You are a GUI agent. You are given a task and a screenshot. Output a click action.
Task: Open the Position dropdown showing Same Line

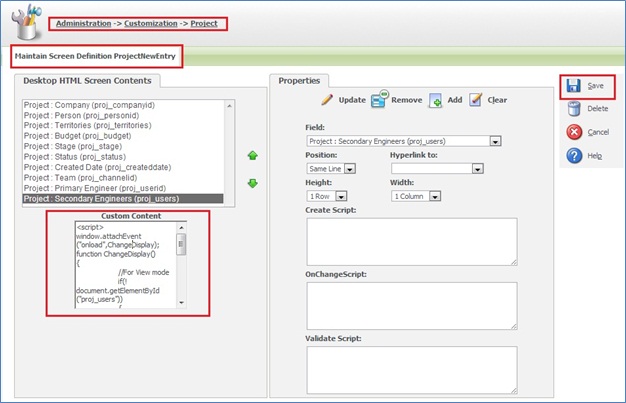(x=349, y=169)
